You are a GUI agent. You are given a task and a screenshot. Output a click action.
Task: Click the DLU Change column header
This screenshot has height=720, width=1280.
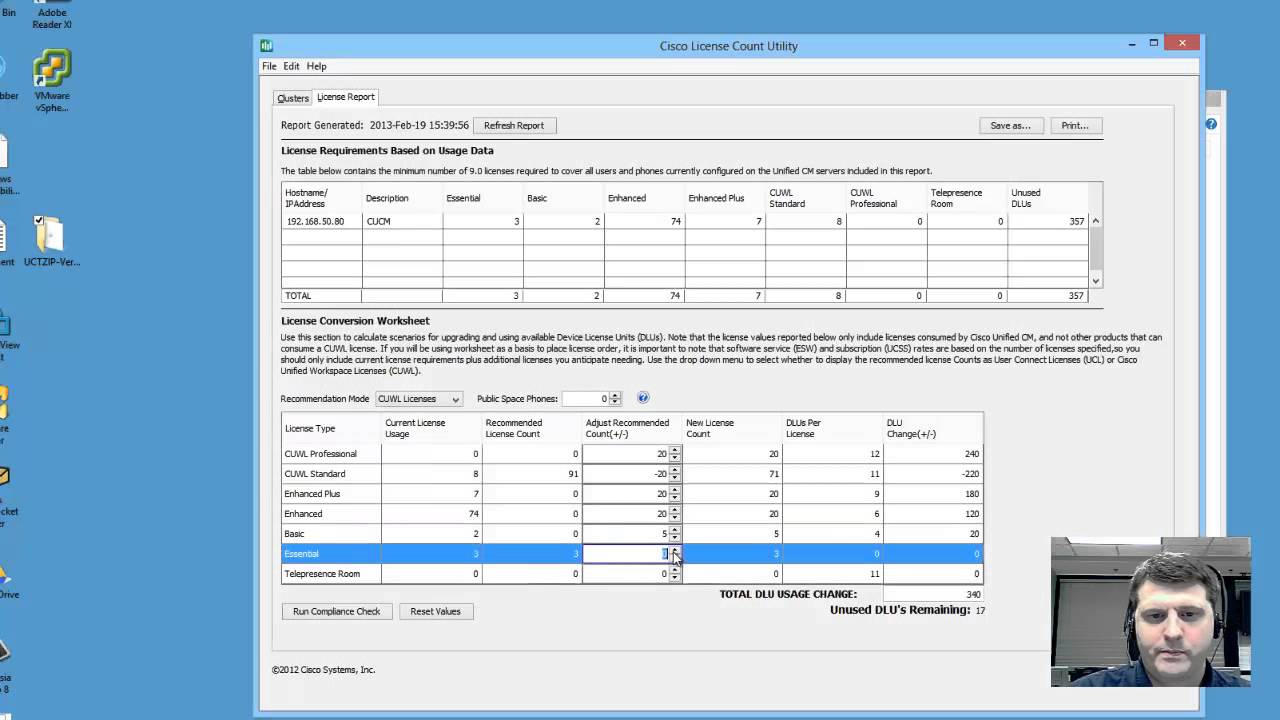[933, 428]
